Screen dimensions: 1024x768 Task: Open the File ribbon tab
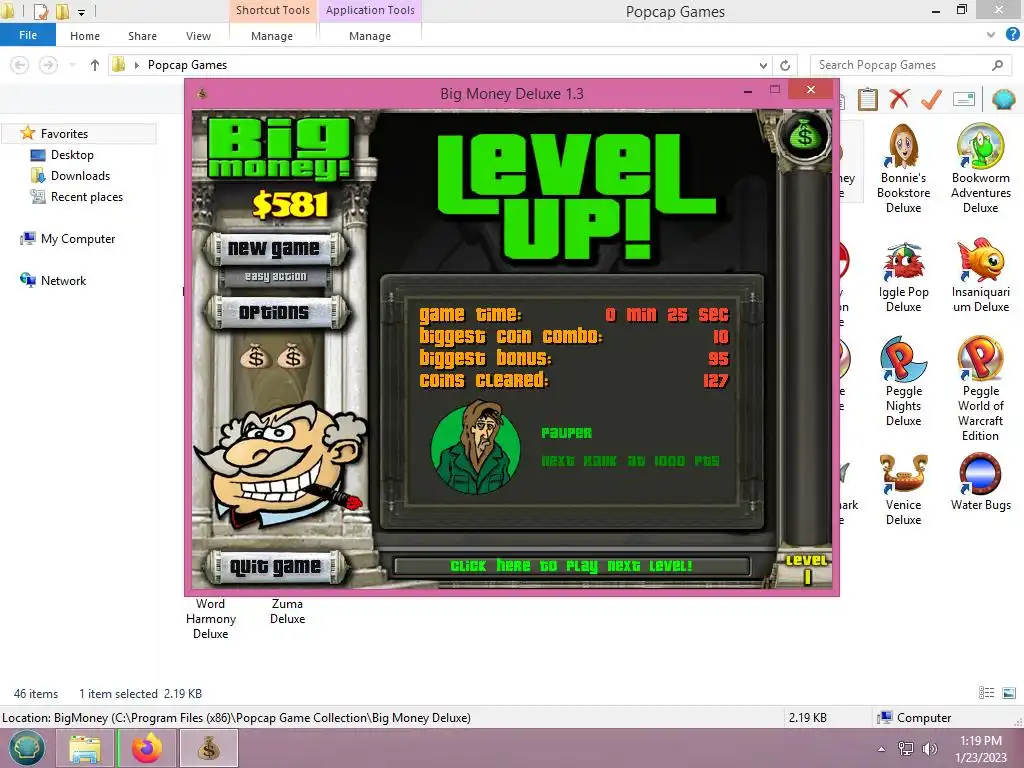click(x=28, y=35)
